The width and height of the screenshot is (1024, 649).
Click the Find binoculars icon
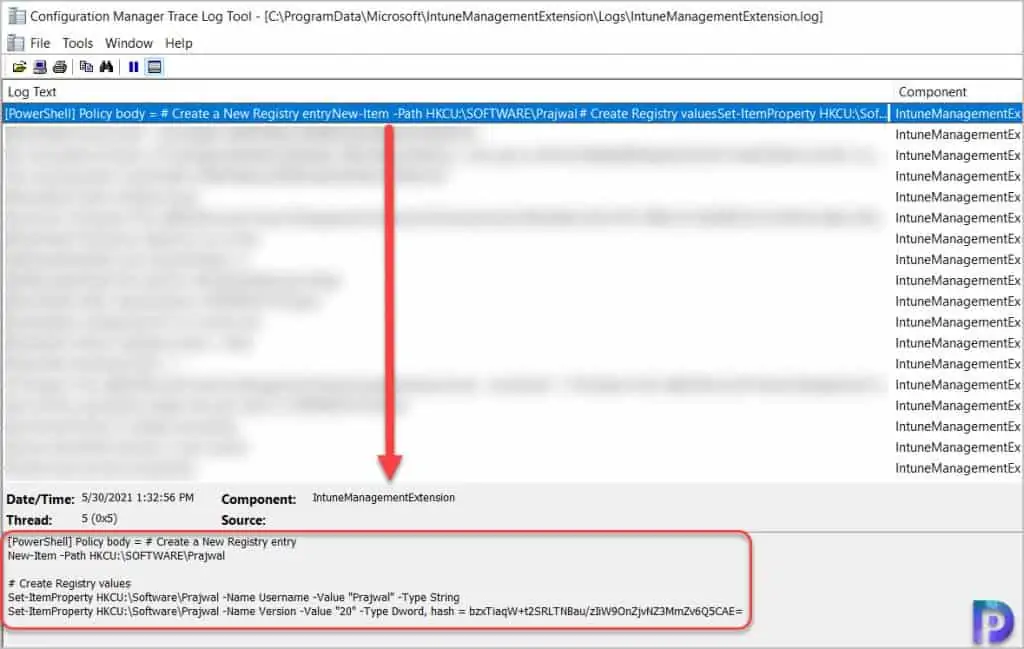[106, 67]
